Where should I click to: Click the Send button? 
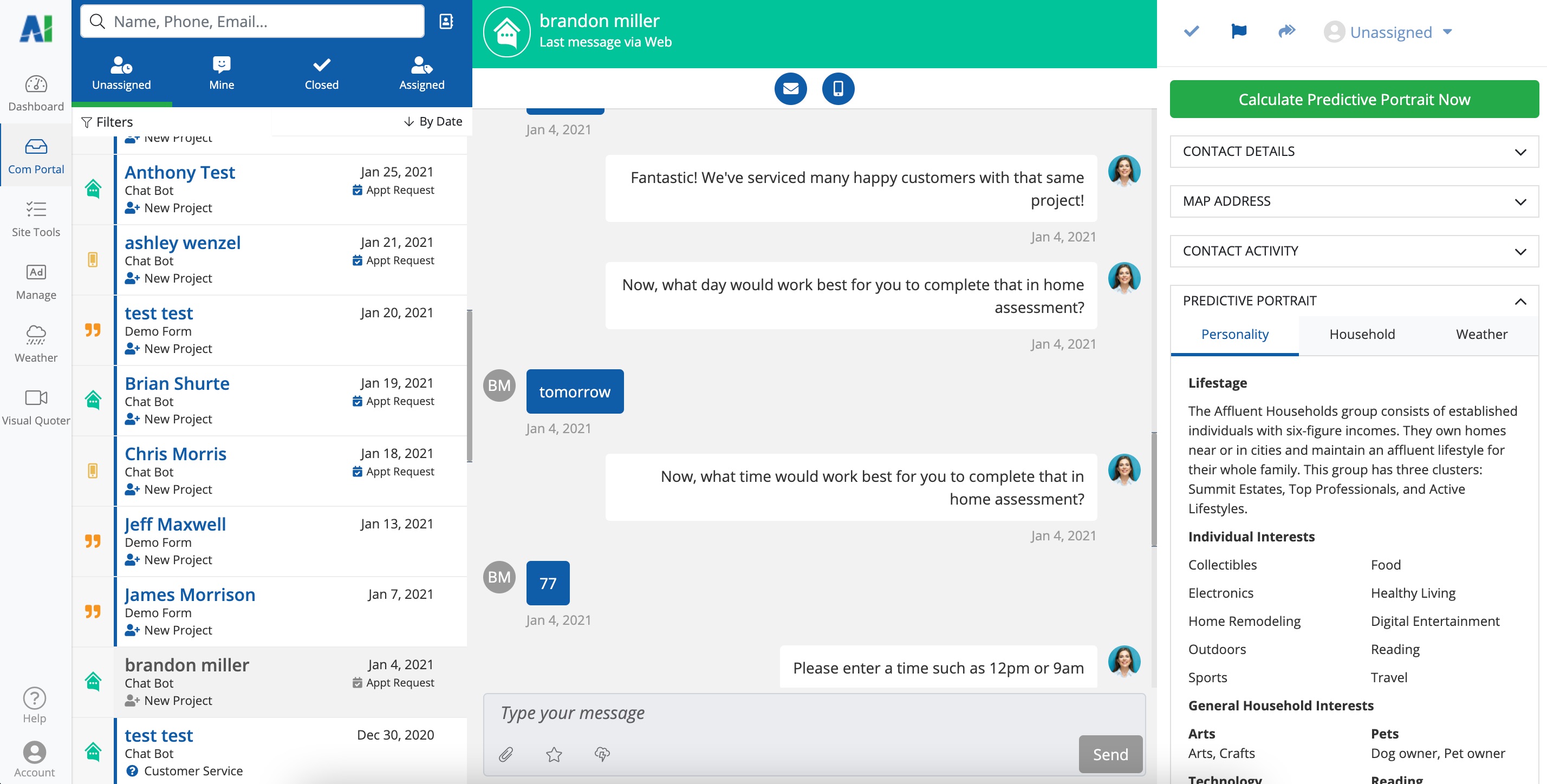tap(1110, 754)
